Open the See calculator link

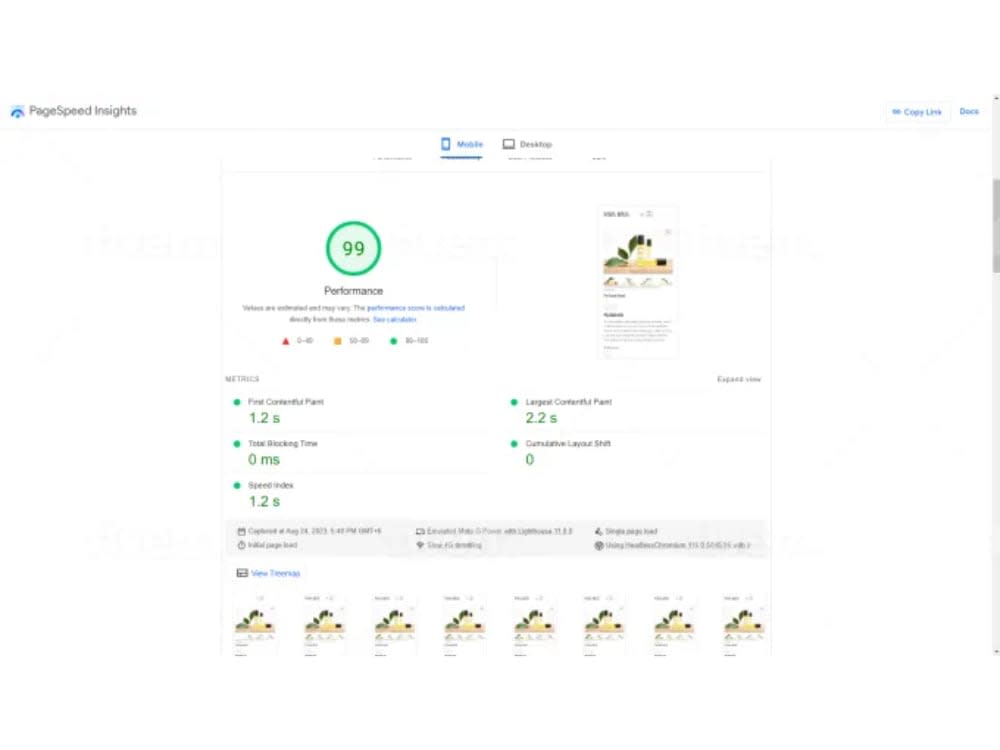394,319
